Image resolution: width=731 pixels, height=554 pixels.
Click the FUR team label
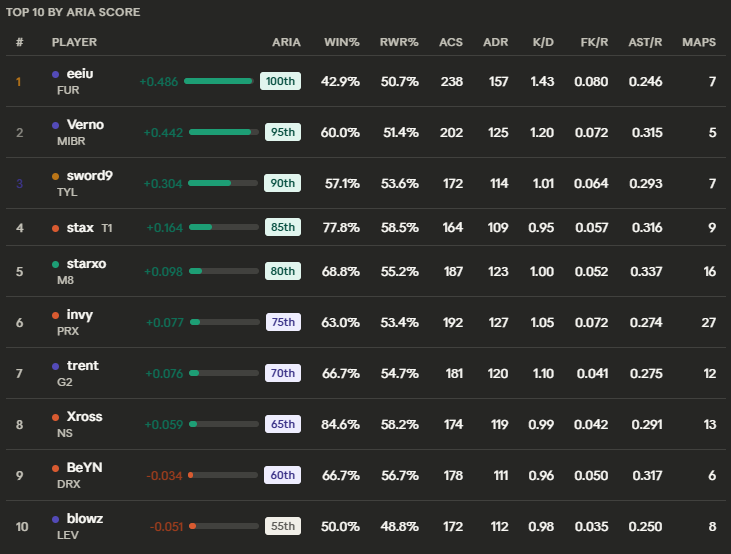[68, 90]
